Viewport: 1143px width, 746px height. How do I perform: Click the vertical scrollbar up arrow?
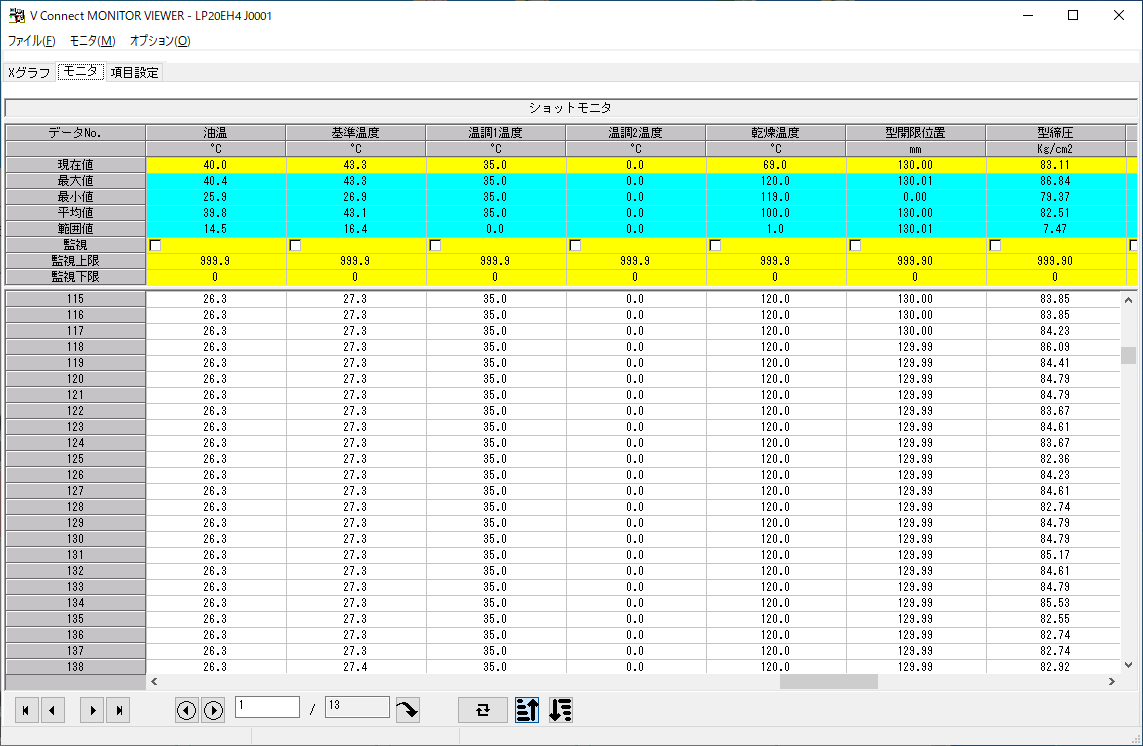pyautogui.click(x=1128, y=300)
